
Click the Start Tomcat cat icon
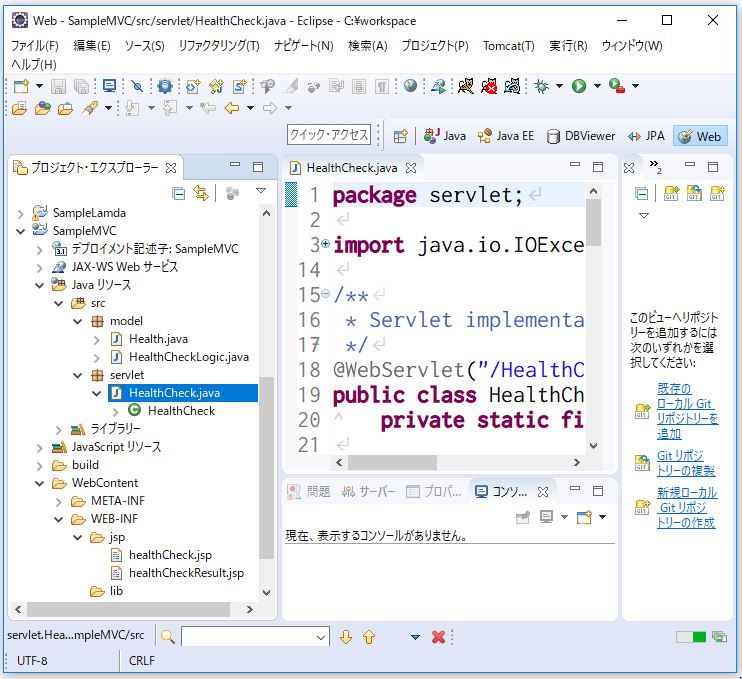click(x=466, y=86)
